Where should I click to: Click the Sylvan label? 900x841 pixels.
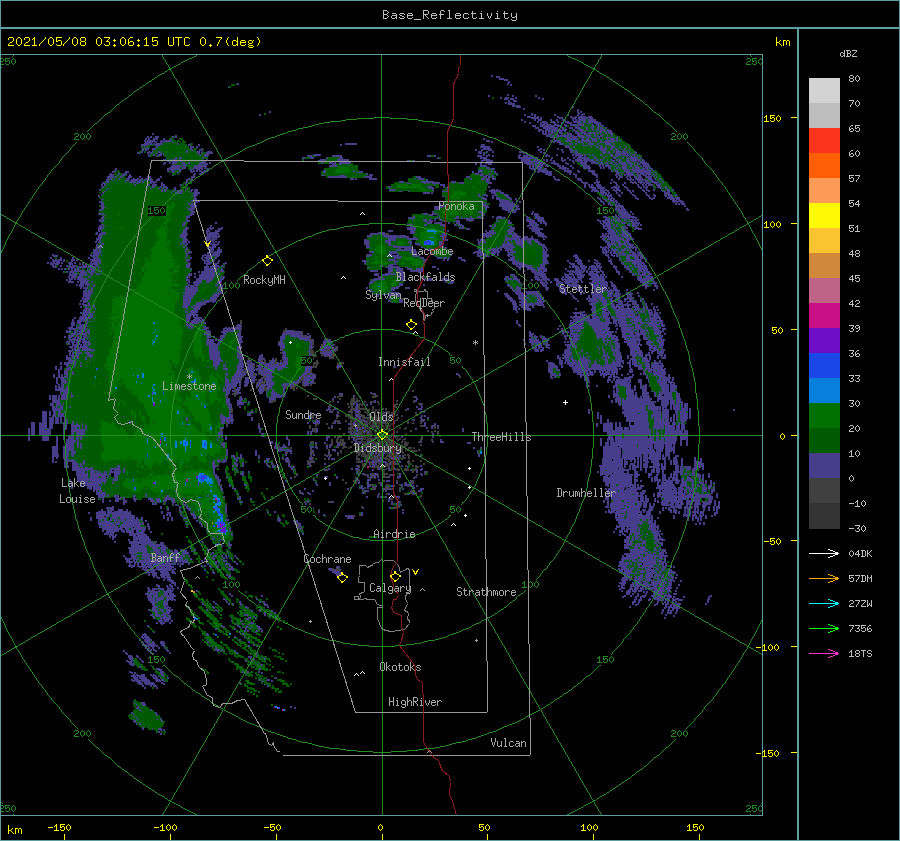tap(383, 295)
